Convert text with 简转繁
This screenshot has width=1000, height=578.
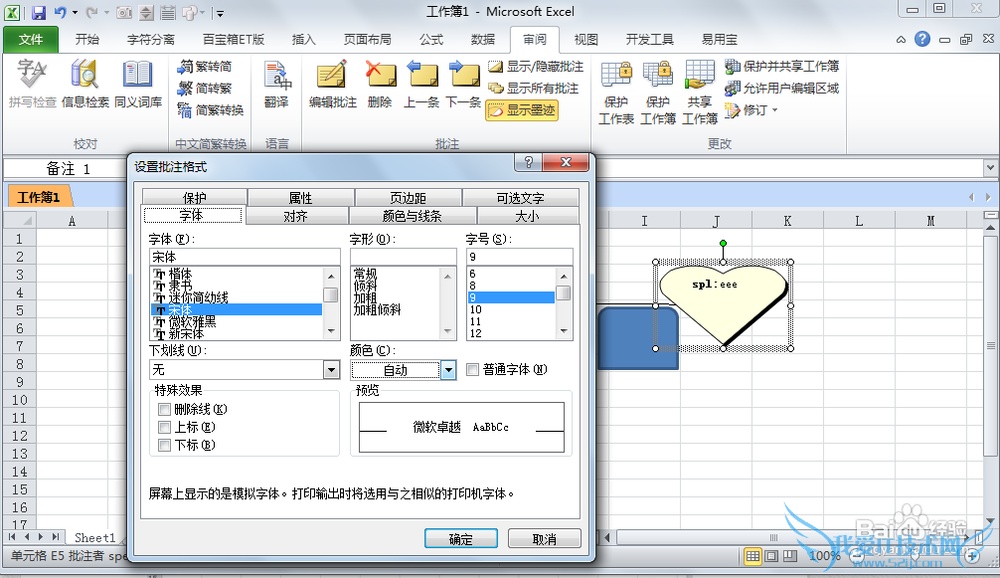click(x=205, y=88)
